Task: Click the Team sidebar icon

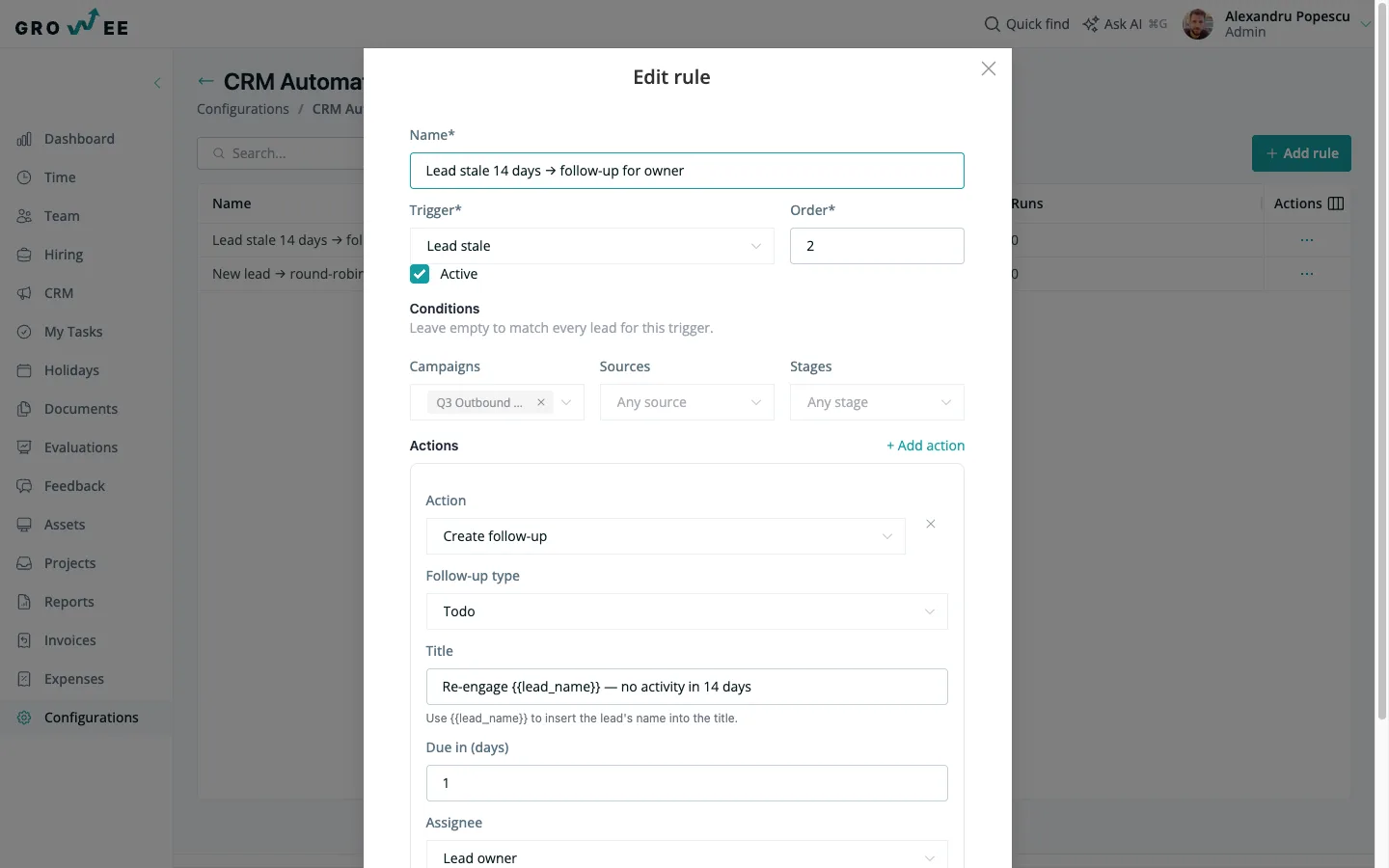Action: [x=24, y=216]
